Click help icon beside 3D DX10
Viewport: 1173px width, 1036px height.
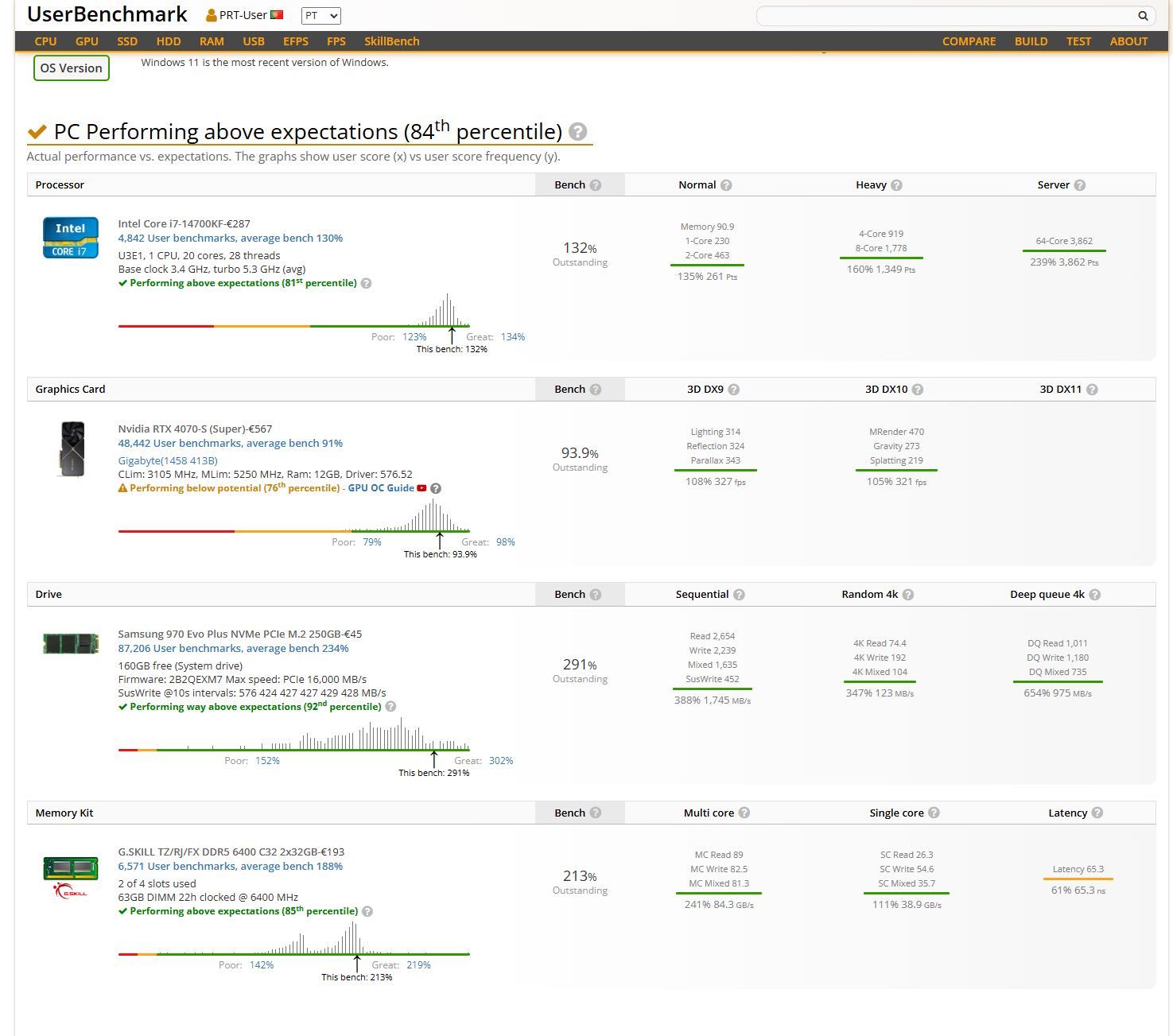click(x=918, y=390)
